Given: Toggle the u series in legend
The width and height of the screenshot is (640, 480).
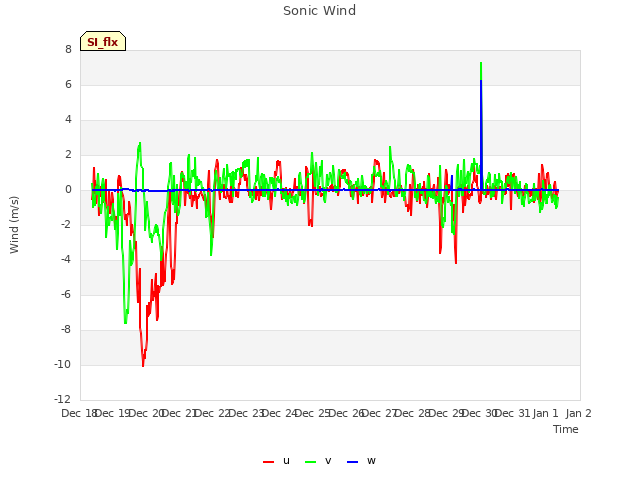Looking at the screenshot, I should pyautogui.click(x=276, y=461).
